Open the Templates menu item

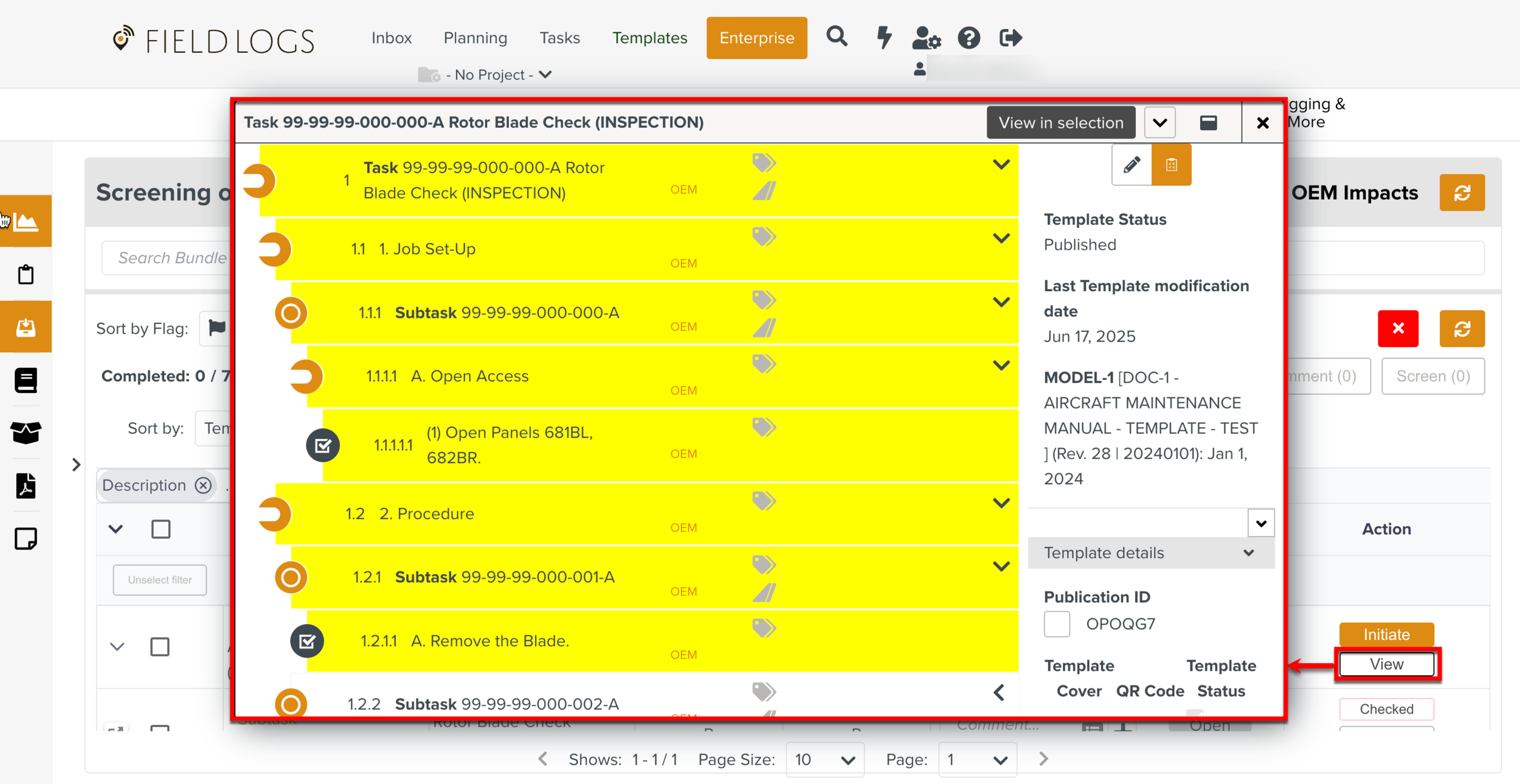pyautogui.click(x=649, y=38)
